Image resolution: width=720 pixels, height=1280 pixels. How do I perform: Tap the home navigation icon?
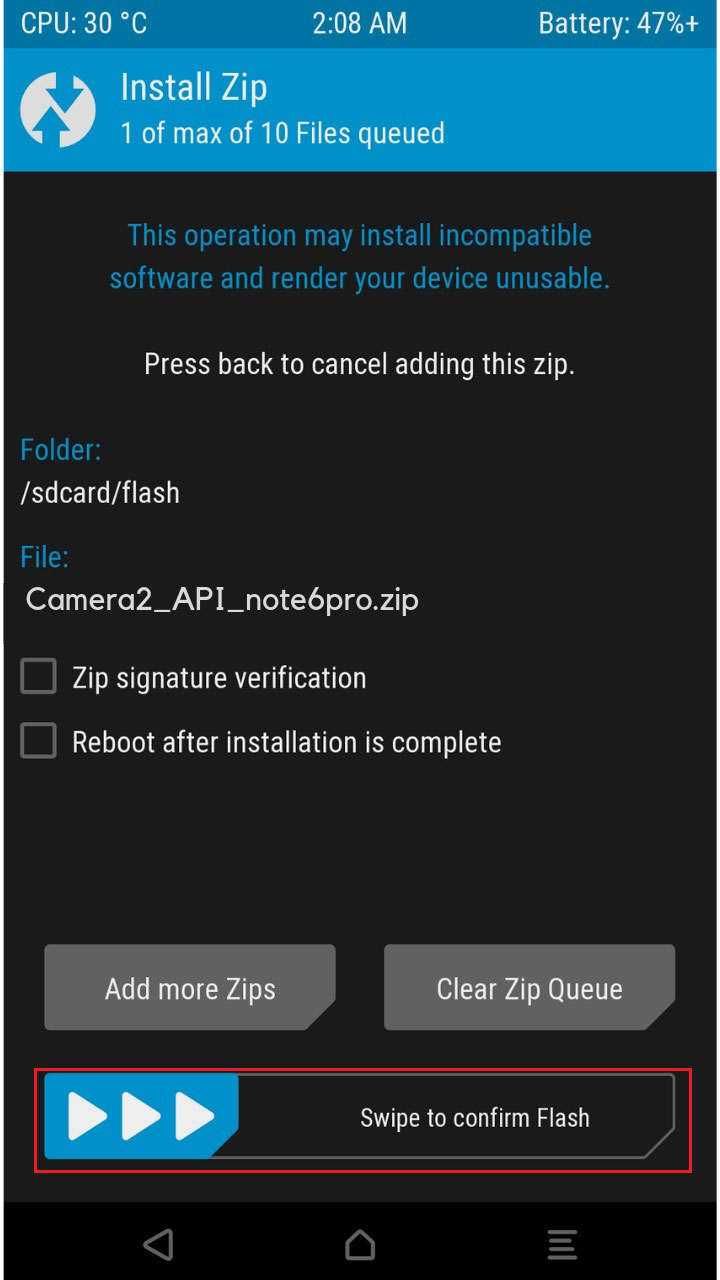coord(360,1245)
